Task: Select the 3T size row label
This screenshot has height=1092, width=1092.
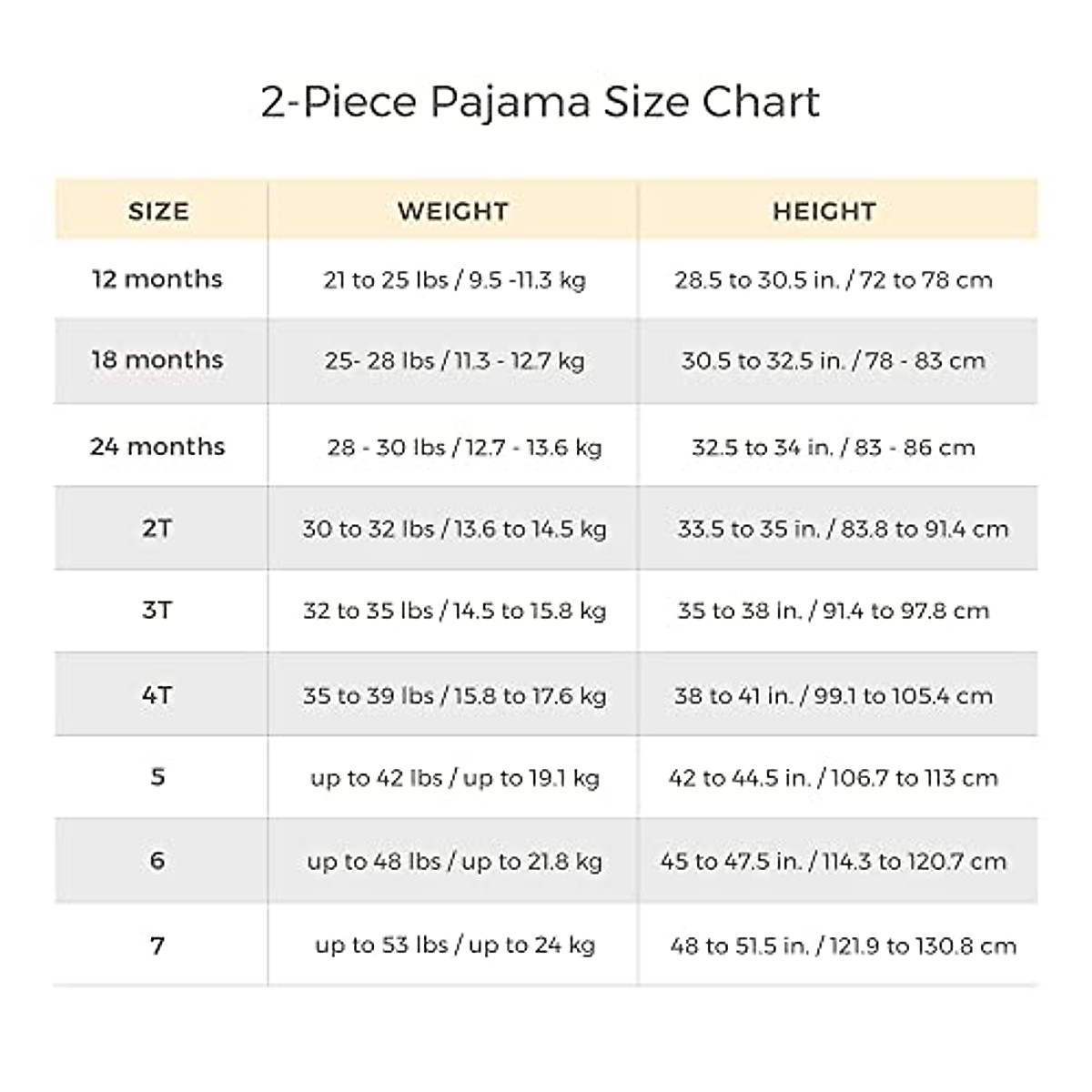Action: click(x=157, y=610)
